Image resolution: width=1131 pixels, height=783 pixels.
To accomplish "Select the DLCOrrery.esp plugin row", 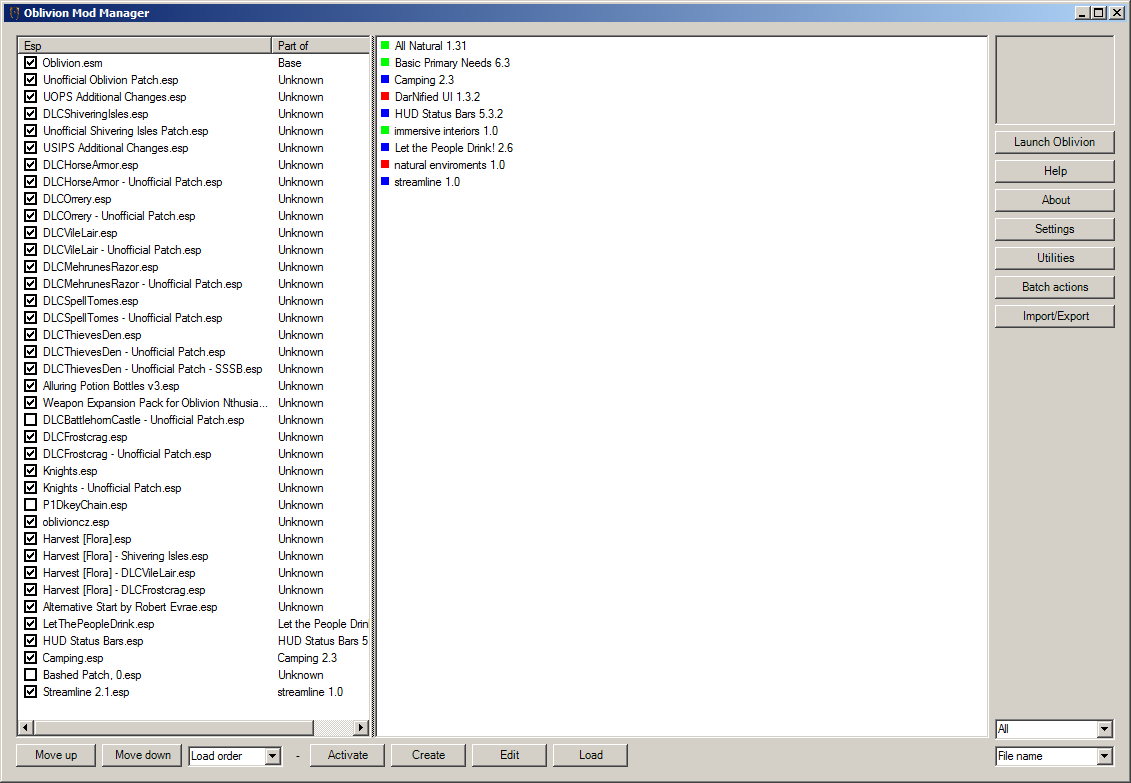I will pyautogui.click(x=194, y=199).
